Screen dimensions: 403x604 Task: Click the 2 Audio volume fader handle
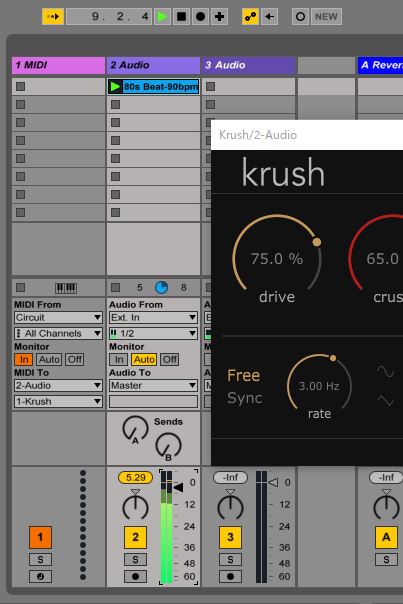[x=178, y=488]
